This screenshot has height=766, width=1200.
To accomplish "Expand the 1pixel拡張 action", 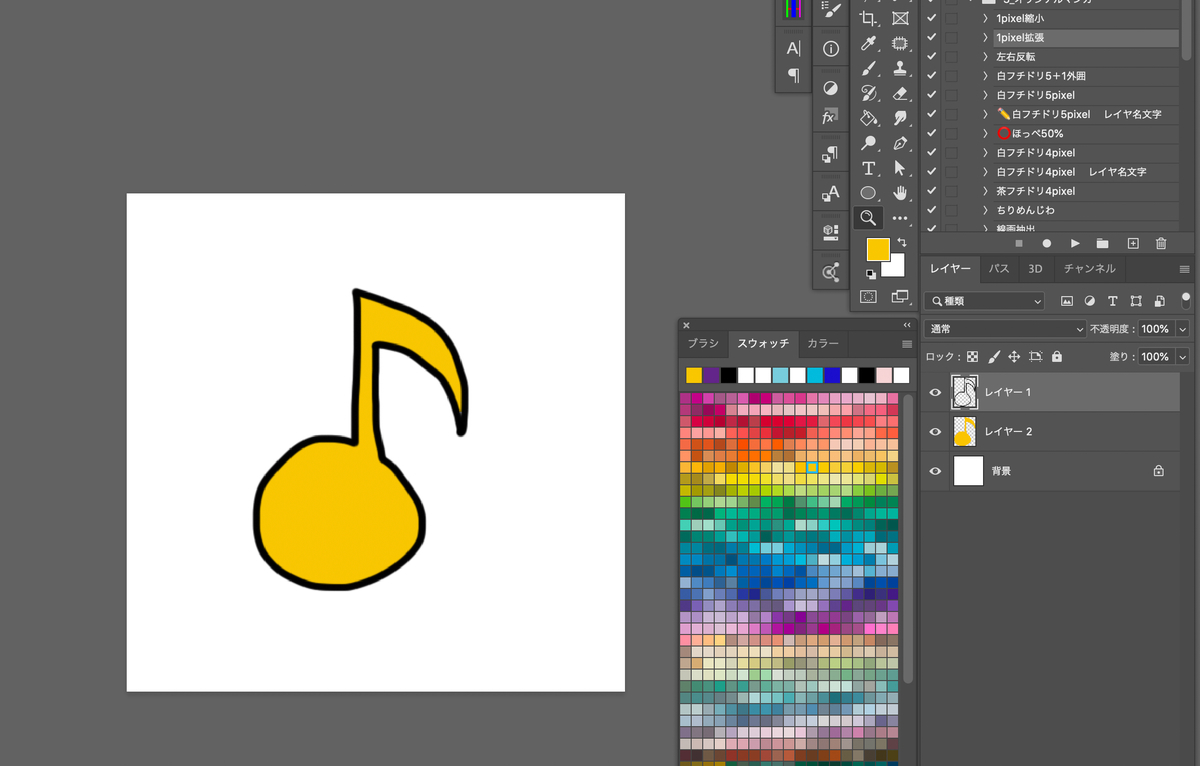I will coord(985,37).
